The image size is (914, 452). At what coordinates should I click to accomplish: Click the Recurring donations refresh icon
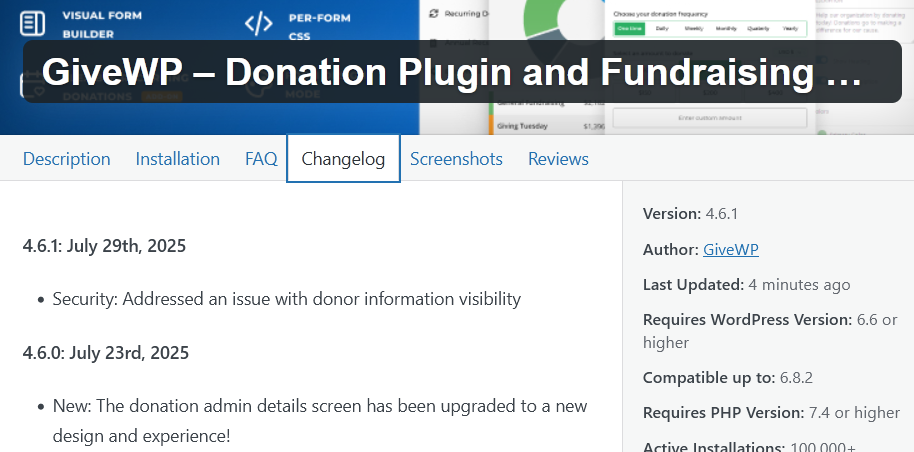click(x=433, y=14)
